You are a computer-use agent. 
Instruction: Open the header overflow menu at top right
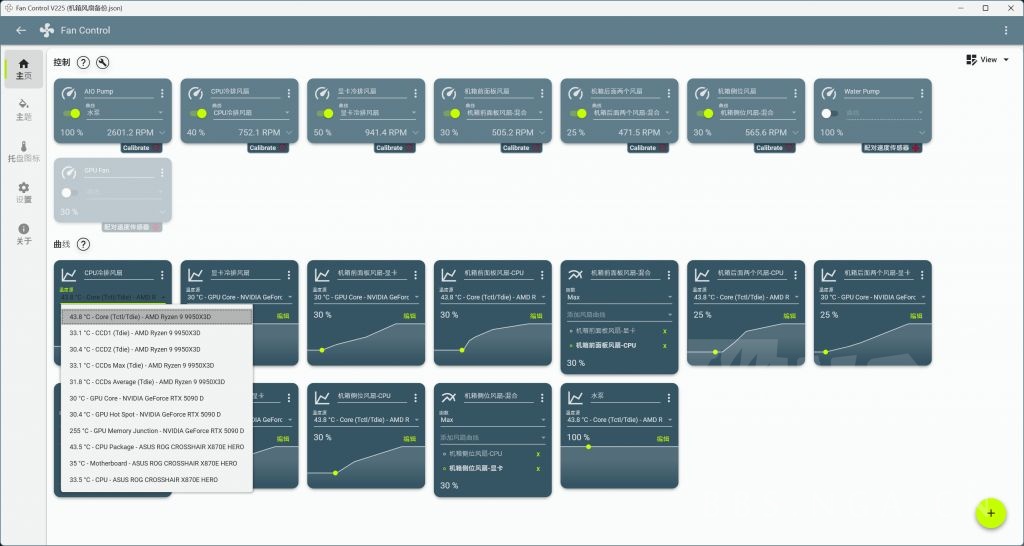tap(1006, 30)
